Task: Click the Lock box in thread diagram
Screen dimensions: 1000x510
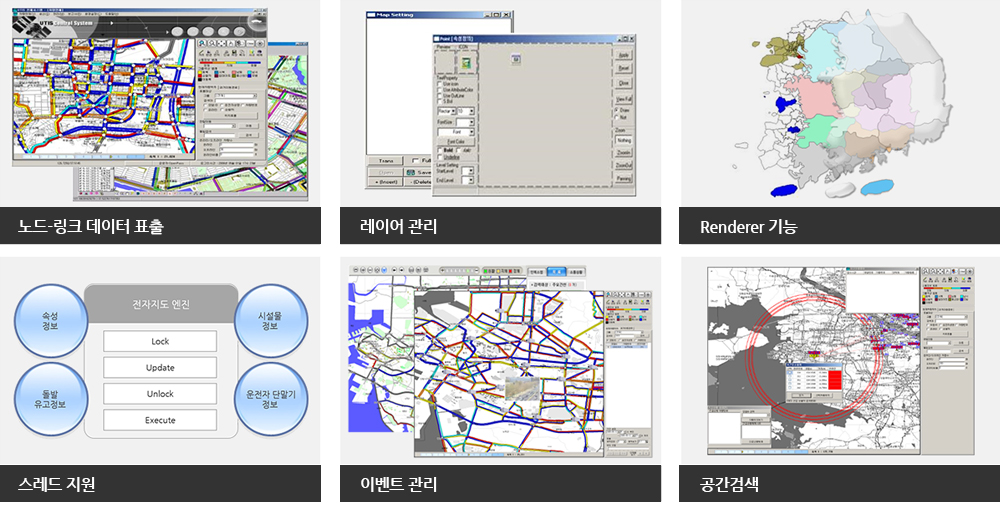Action: [x=160, y=341]
